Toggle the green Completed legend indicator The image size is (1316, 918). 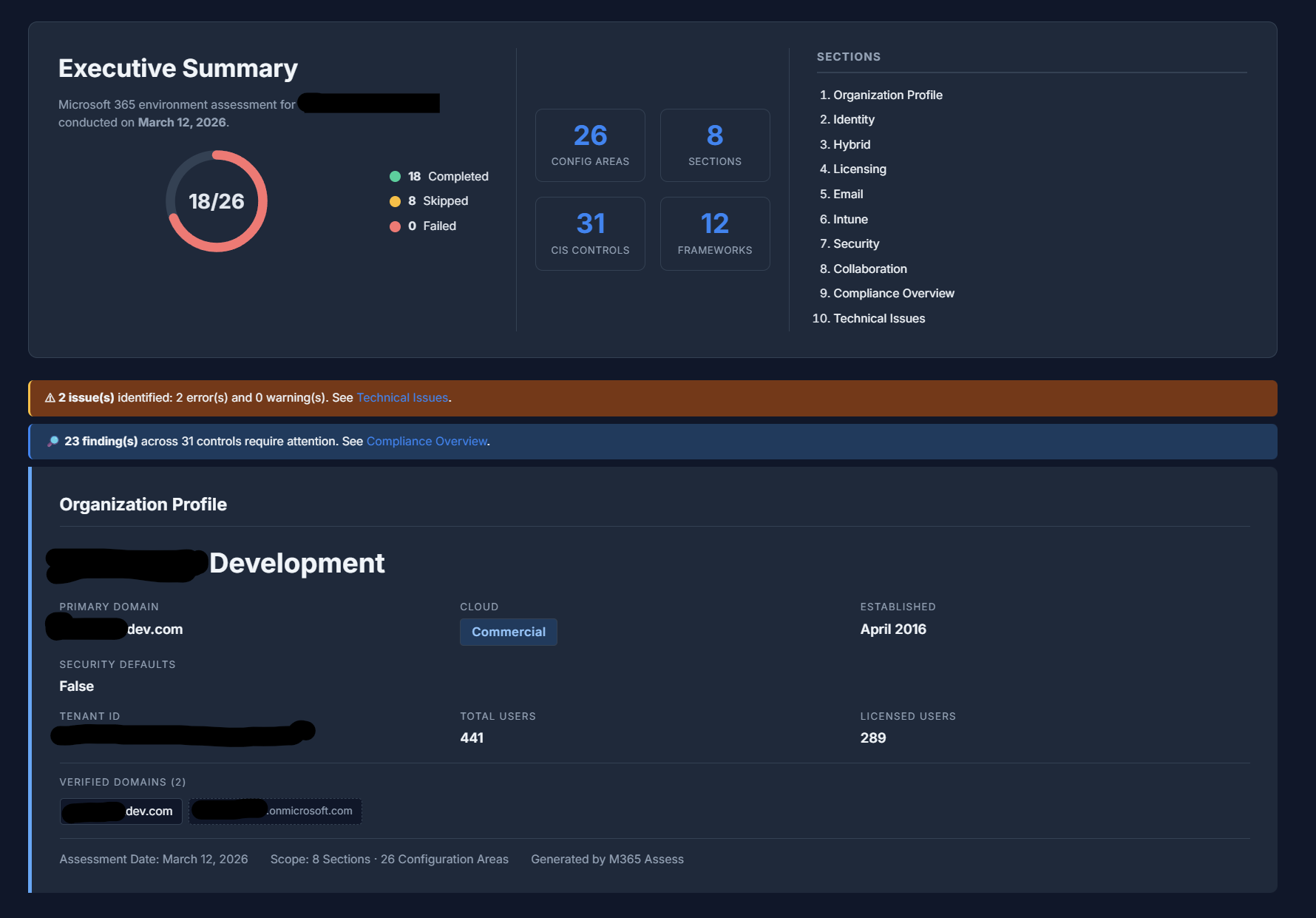pos(394,176)
